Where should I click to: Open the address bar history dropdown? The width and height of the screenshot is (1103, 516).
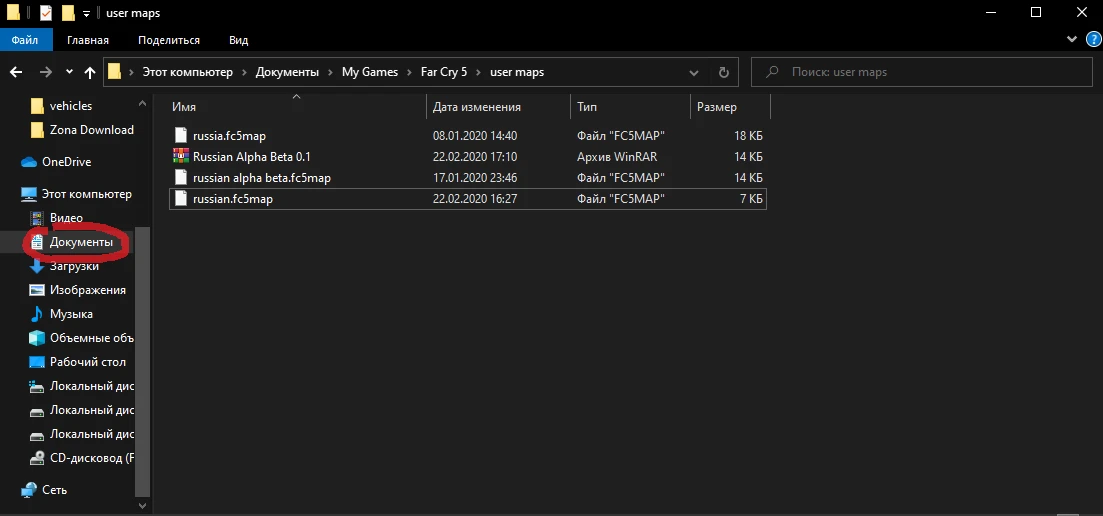(x=694, y=72)
